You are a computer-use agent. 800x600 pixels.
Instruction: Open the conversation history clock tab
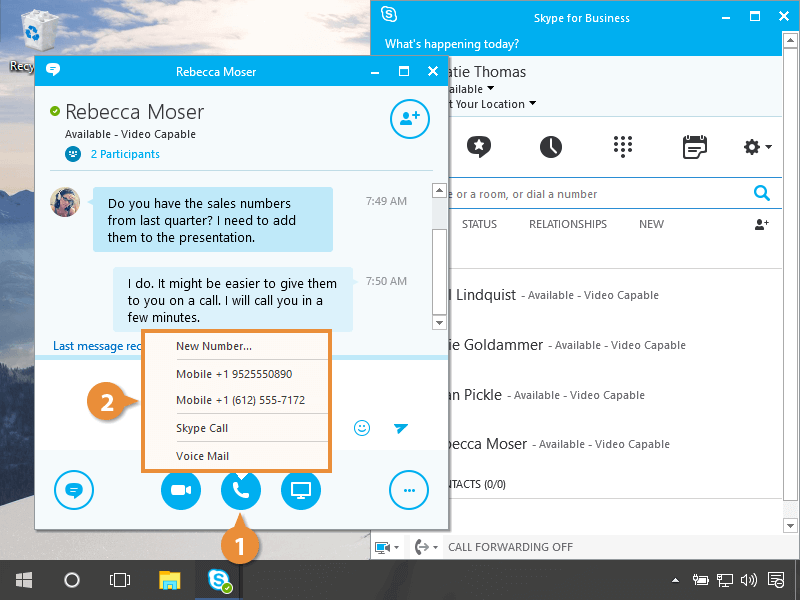click(x=551, y=147)
